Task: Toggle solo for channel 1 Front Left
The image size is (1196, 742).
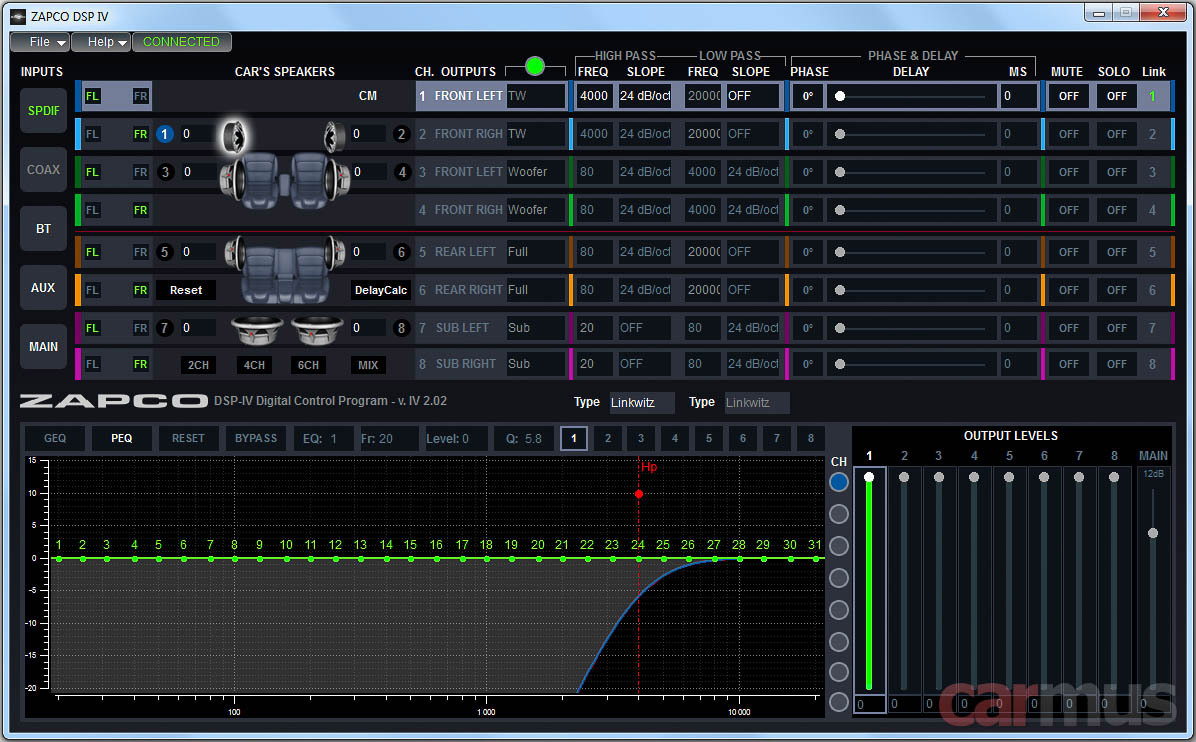Action: tap(1117, 96)
